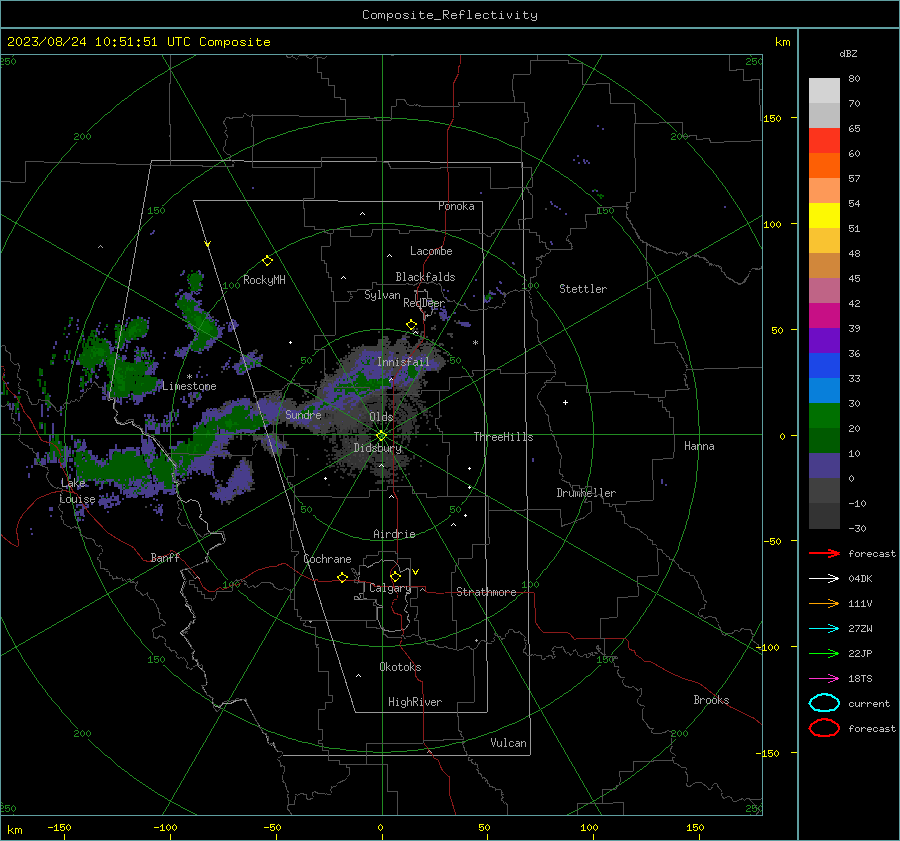900x841 pixels.
Task: Click the Strathmore label
Action: pyautogui.click(x=486, y=592)
